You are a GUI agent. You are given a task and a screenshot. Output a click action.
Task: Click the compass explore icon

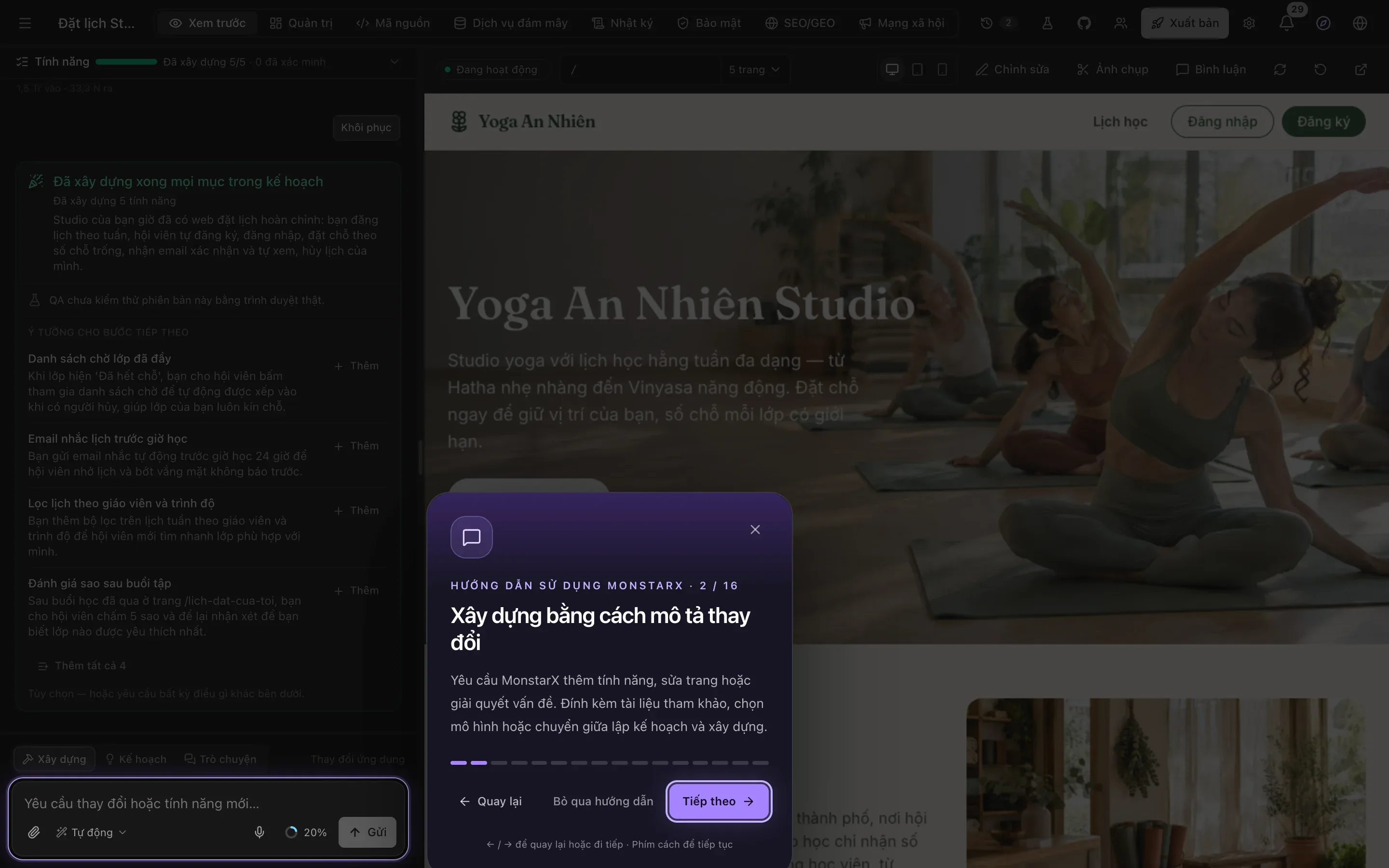[x=1323, y=23]
